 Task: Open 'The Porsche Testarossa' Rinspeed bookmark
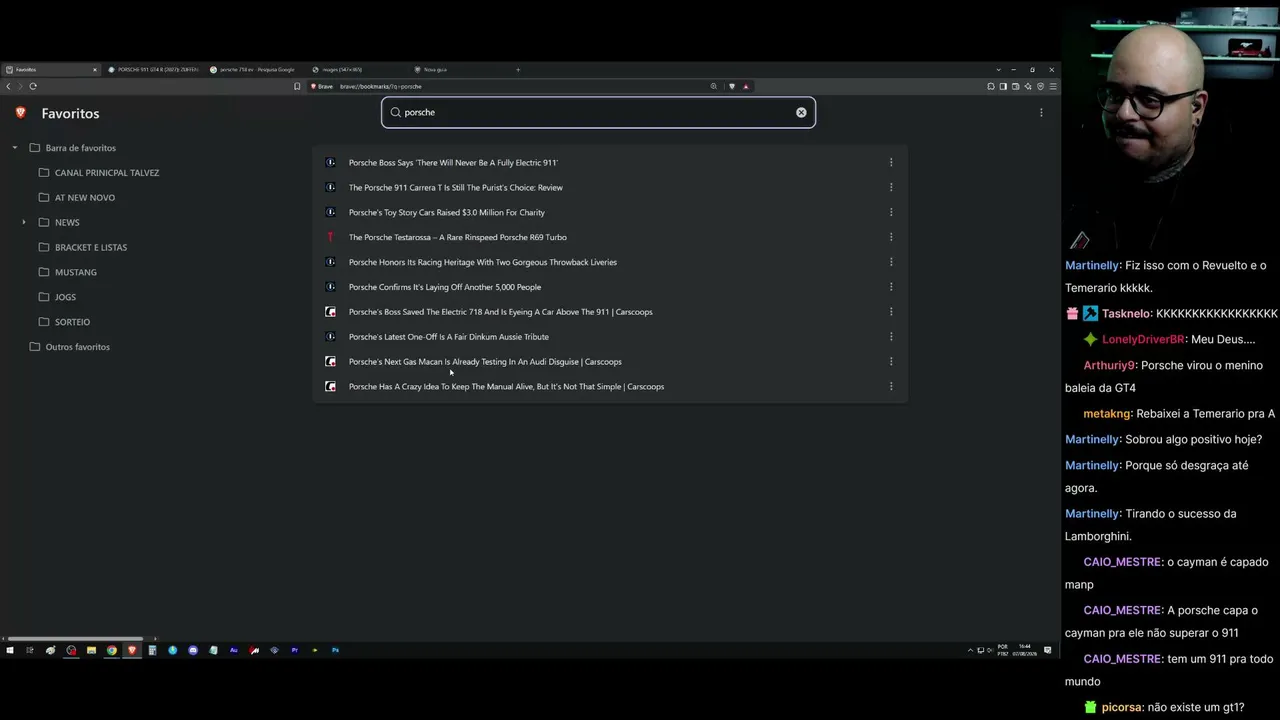(x=458, y=237)
